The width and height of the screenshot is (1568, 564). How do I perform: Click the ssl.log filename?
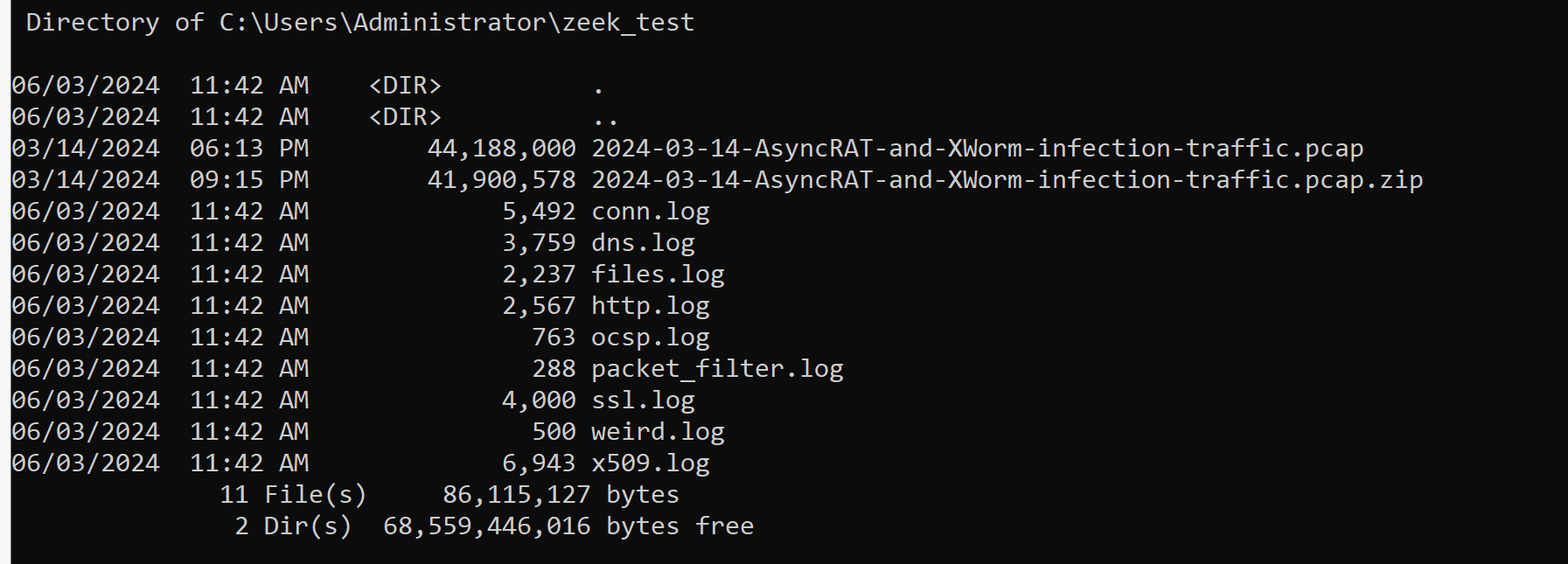point(644,400)
